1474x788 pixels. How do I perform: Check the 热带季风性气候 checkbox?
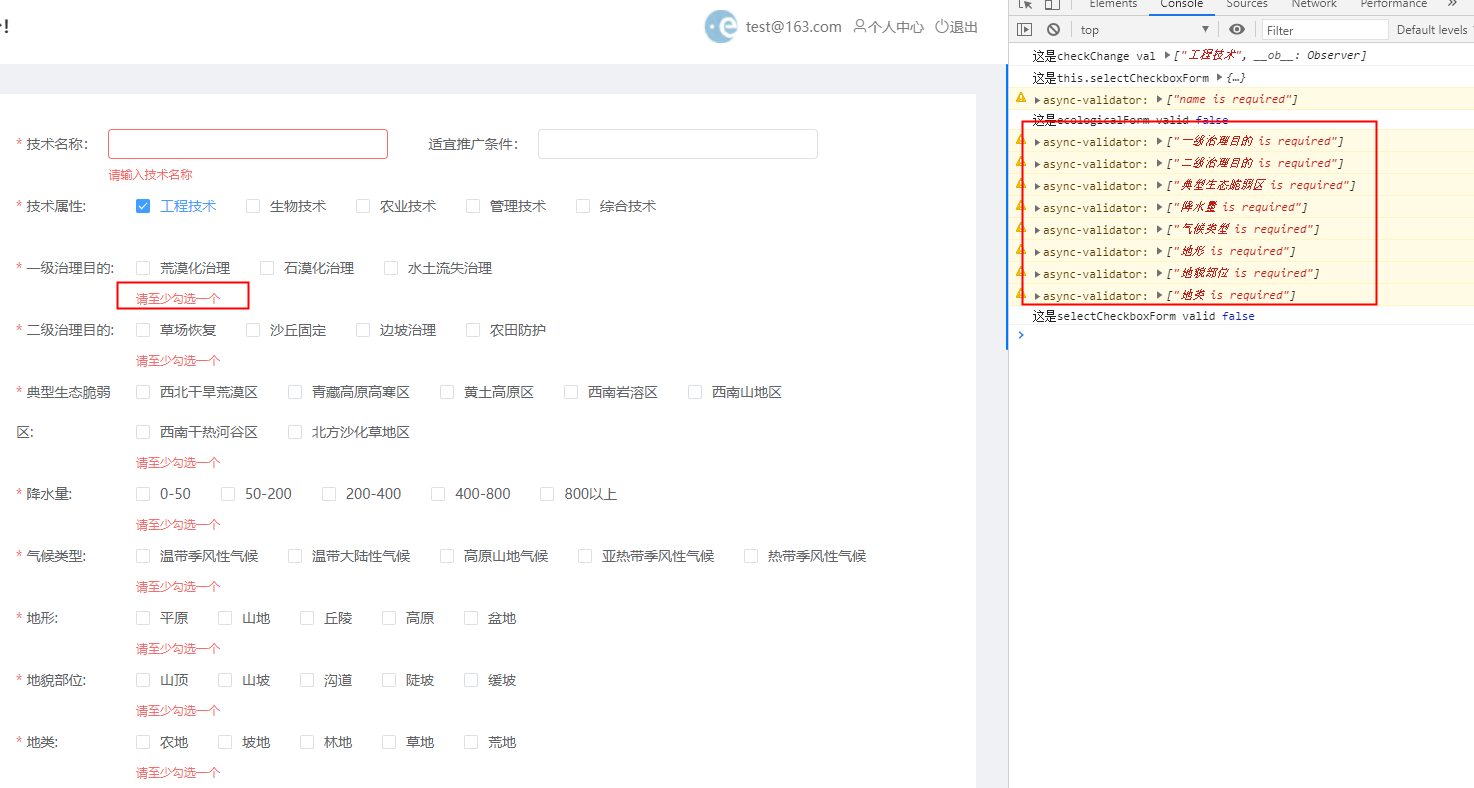click(751, 556)
